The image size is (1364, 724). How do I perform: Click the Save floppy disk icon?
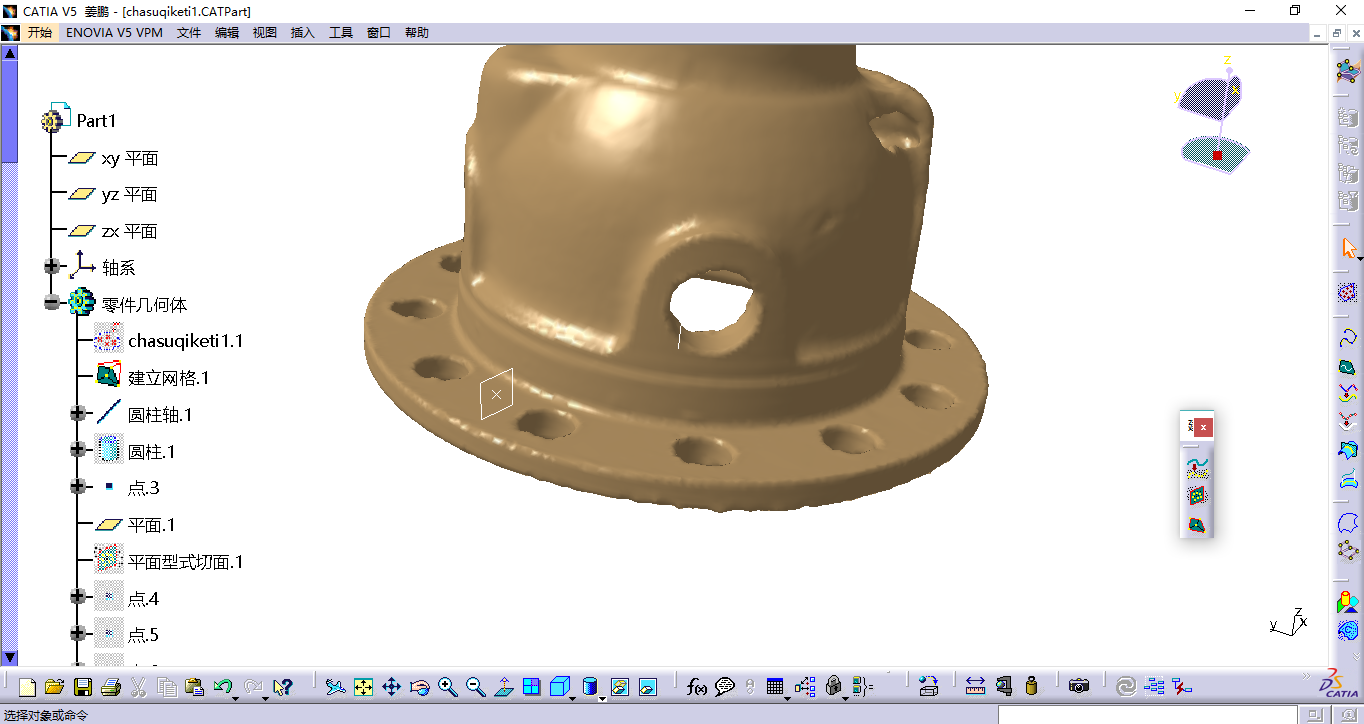click(x=83, y=687)
